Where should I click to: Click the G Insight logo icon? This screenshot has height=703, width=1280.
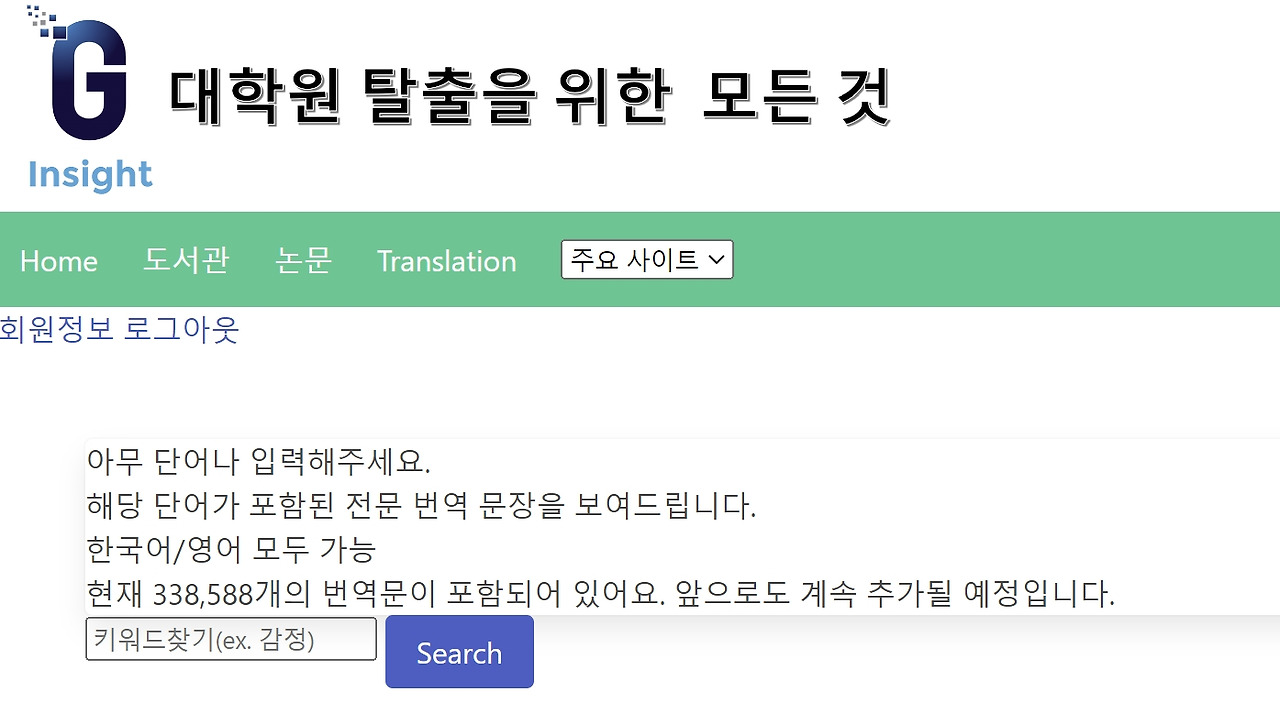(x=89, y=82)
